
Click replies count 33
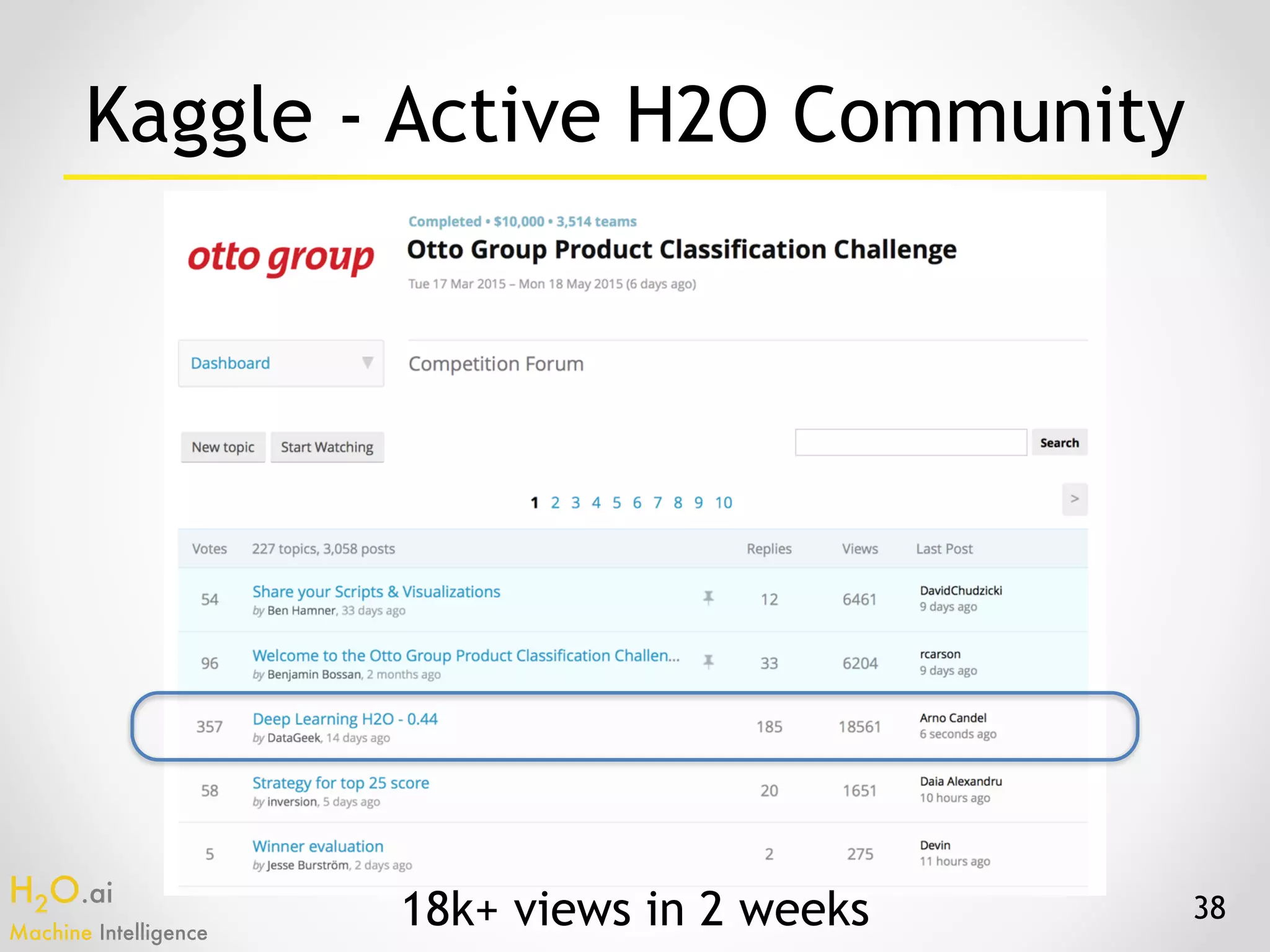(769, 663)
